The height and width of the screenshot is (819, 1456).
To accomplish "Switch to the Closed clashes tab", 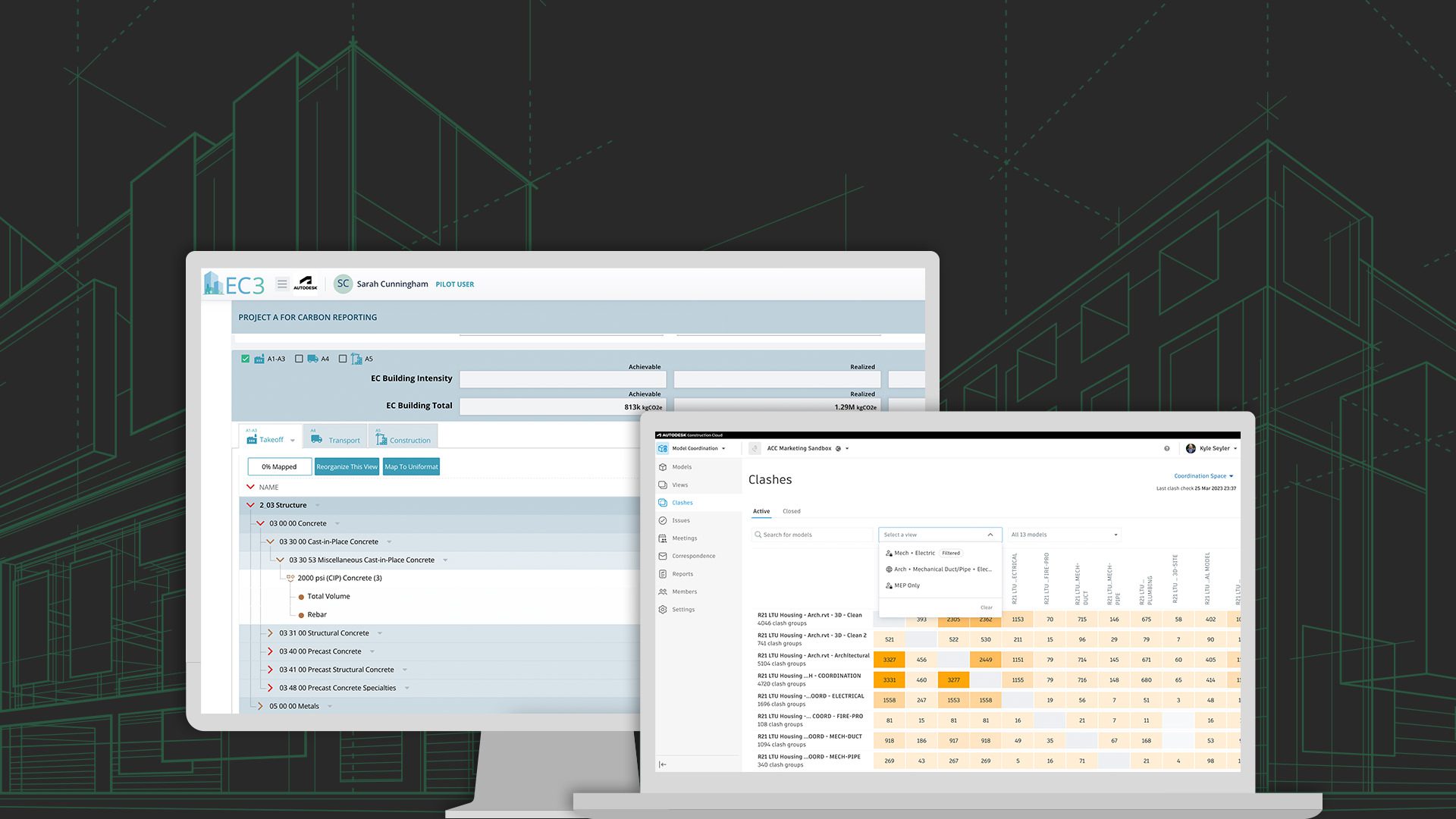I will [791, 511].
